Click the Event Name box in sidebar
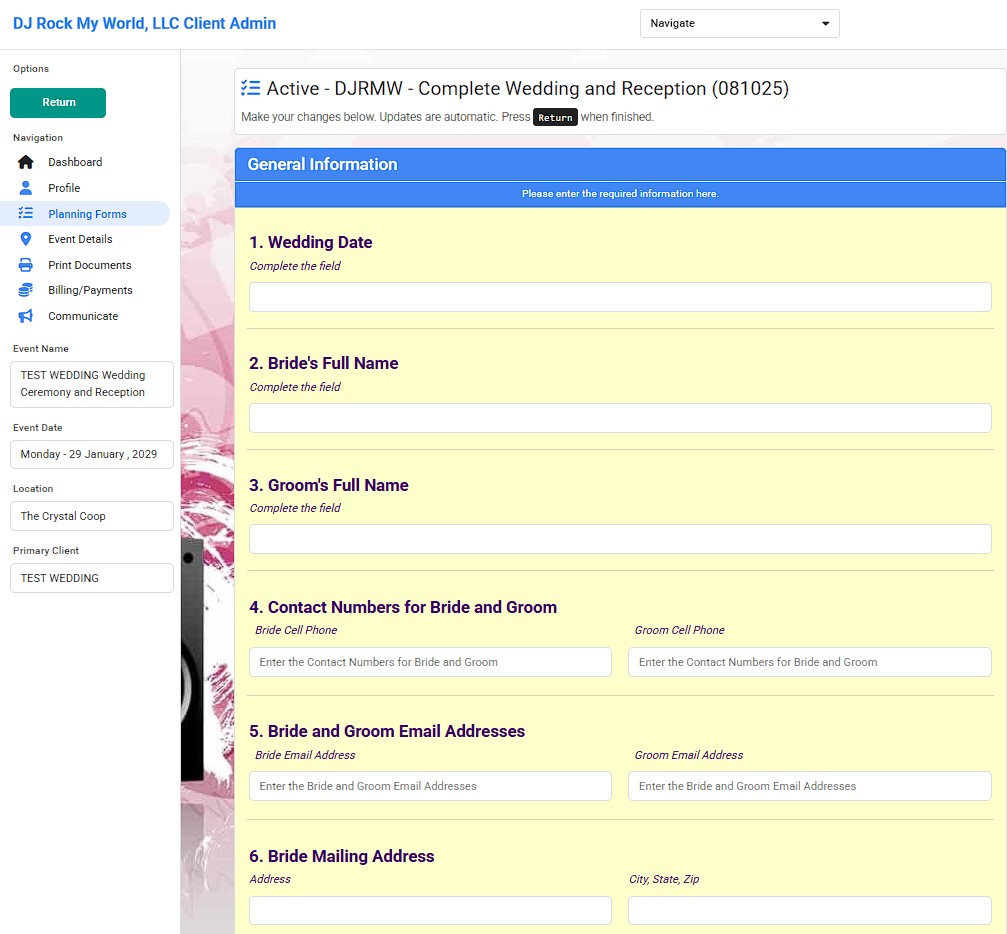 (x=92, y=384)
